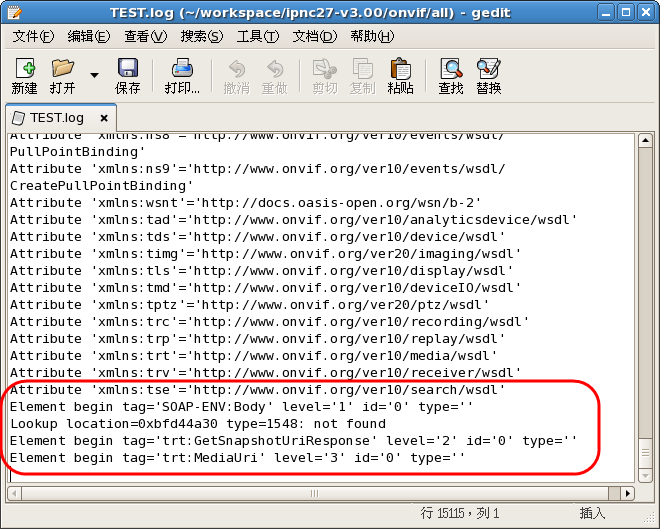Click the 'xmlns:timg' imaging wsdl line
This screenshot has height=529, width=660.
tap(265, 254)
